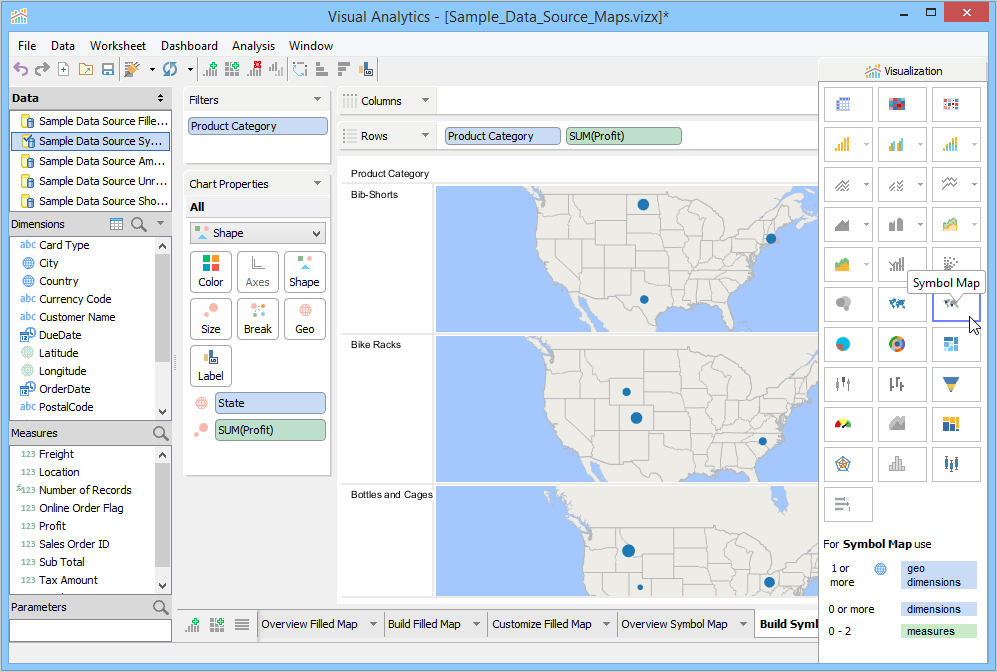Click the Measures search magnifier icon
Viewport: 997px width, 672px height.
click(x=160, y=433)
